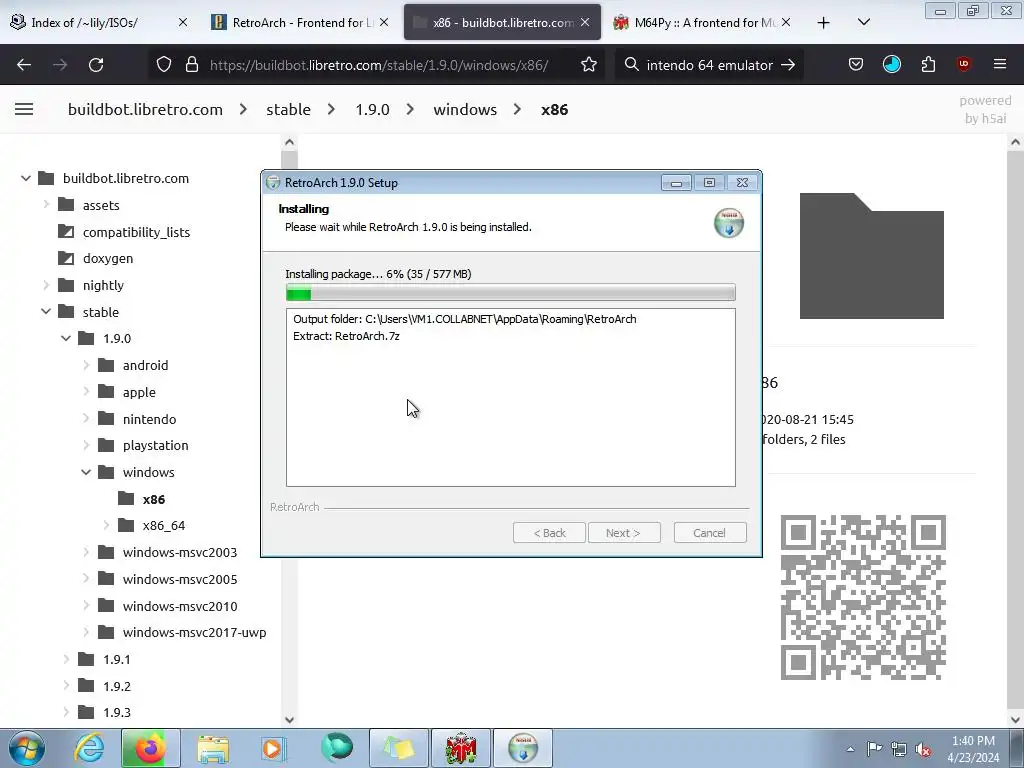Open the Firefox extensions puzzle icon
The height and width of the screenshot is (768, 1024).
[928, 65]
